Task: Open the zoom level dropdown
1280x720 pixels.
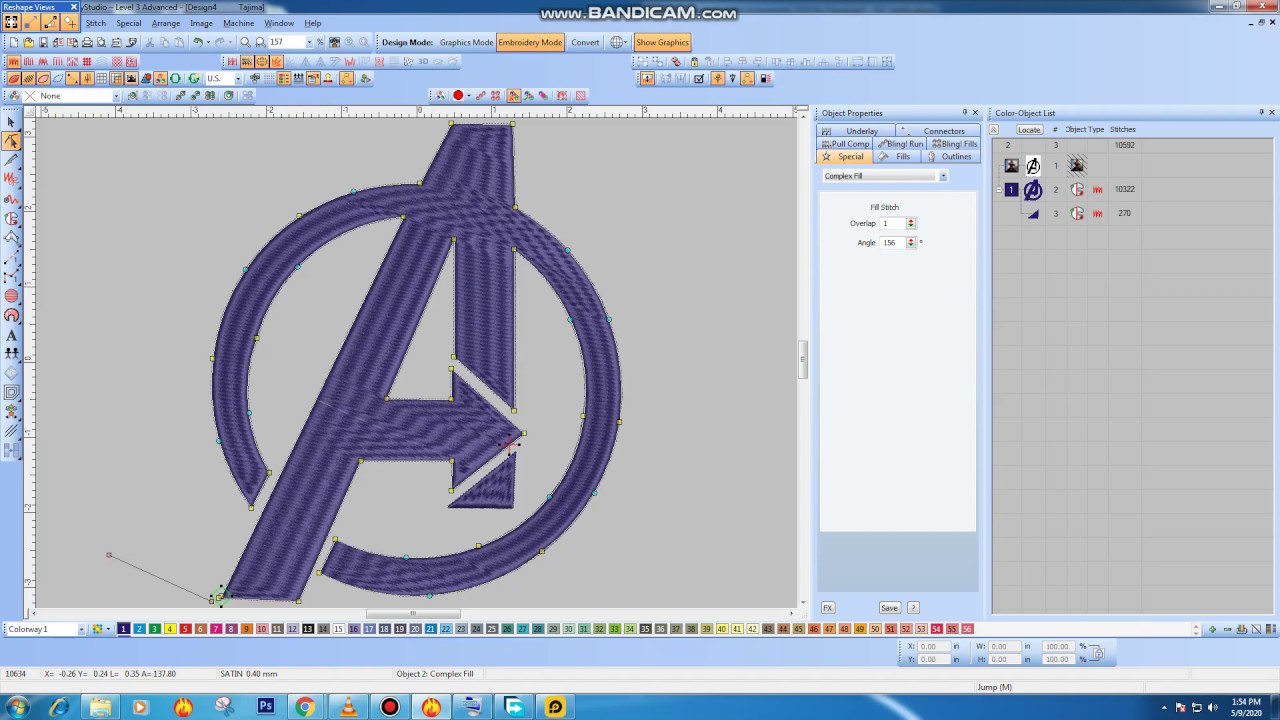Action: [308, 42]
